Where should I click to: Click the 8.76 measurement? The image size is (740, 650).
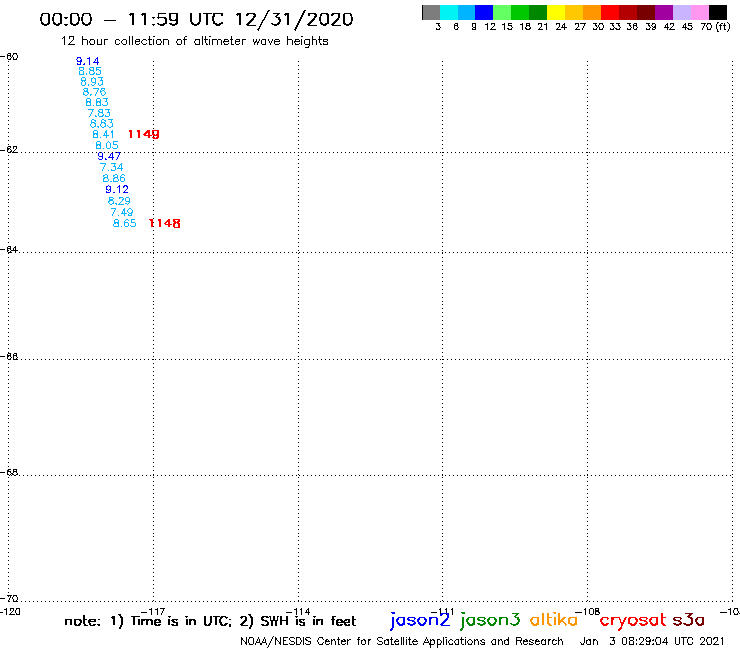pos(94,92)
